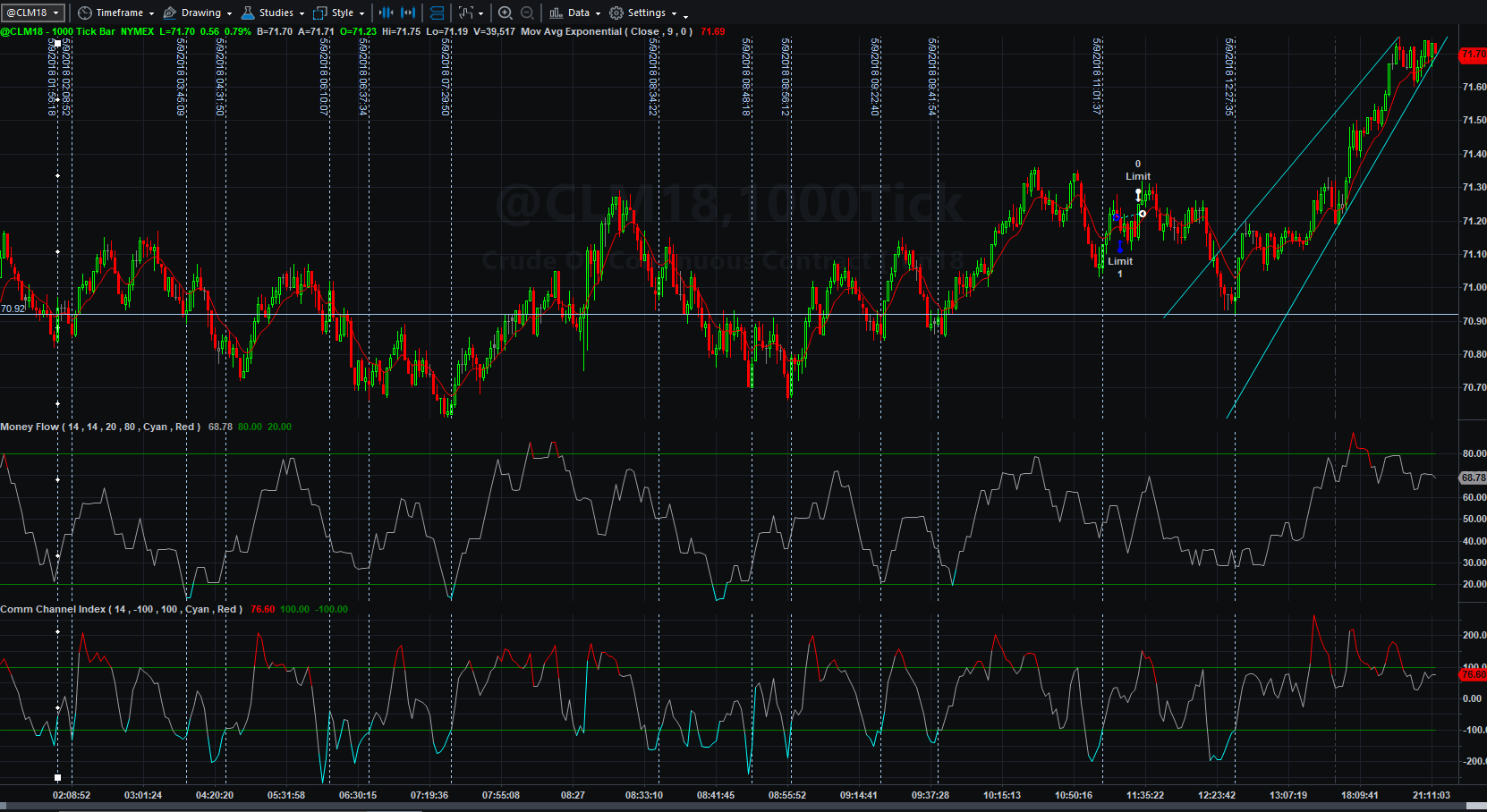1487x812 pixels.
Task: Click the upper 'Limit' order label marked 0
Action: (x=1138, y=176)
